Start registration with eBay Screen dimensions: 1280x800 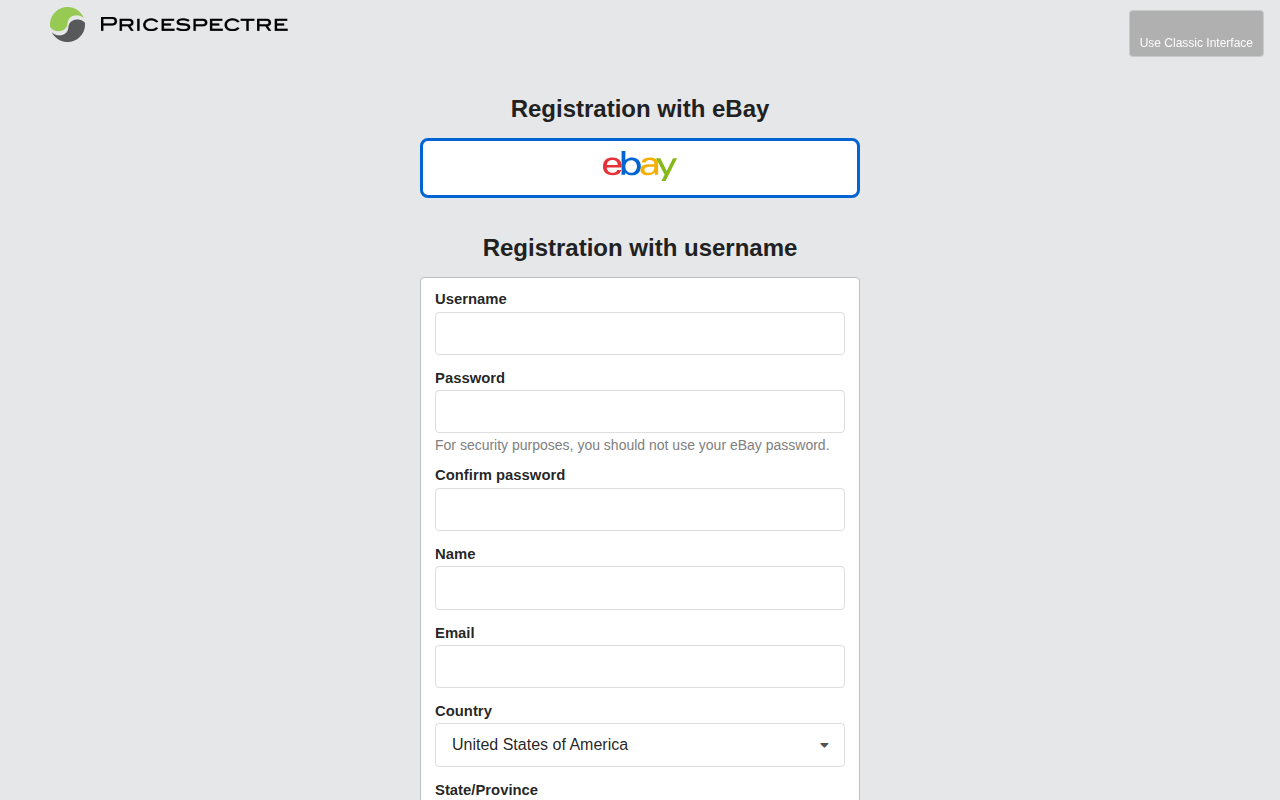pos(639,167)
